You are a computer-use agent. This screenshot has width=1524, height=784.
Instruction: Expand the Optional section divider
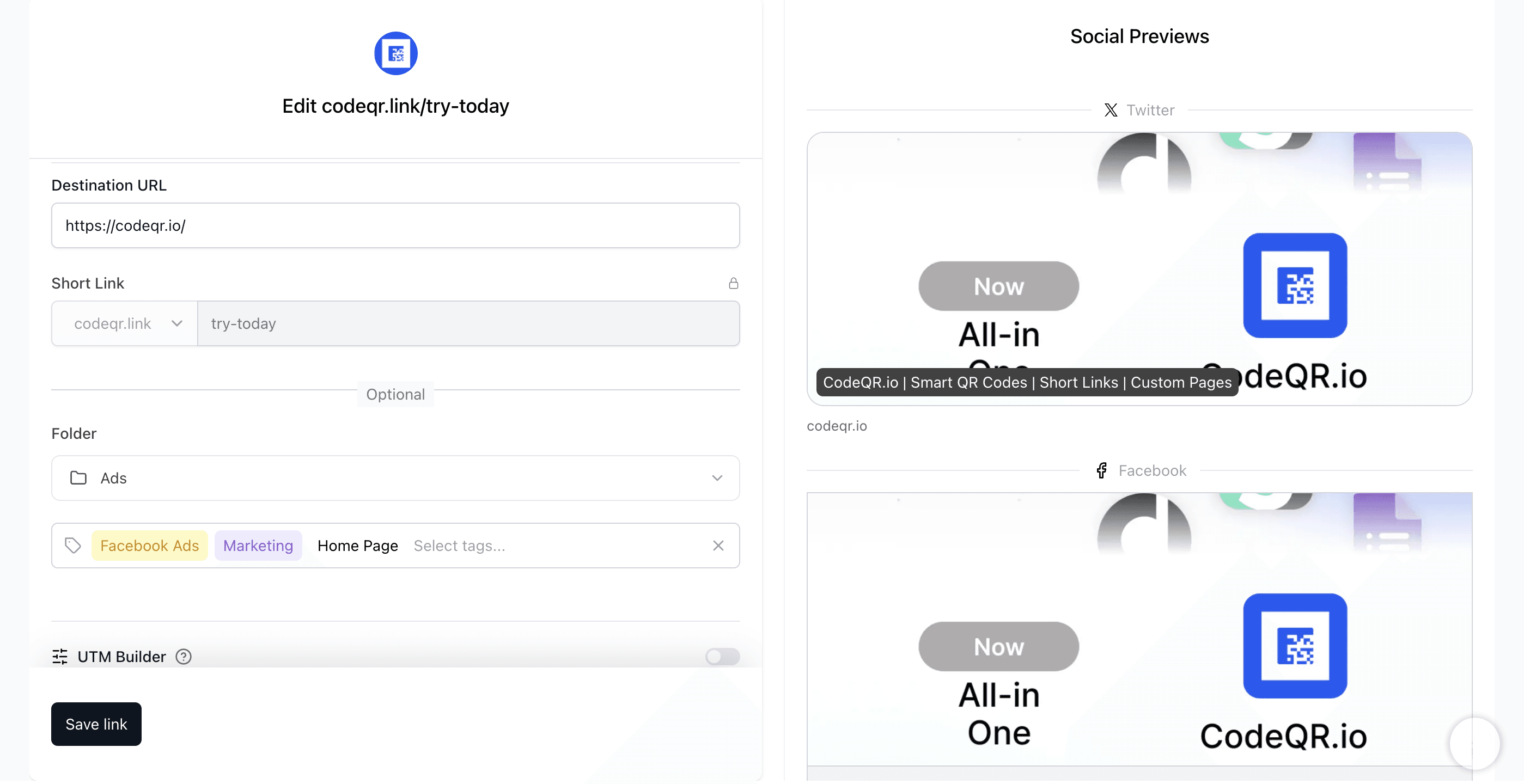coord(395,394)
